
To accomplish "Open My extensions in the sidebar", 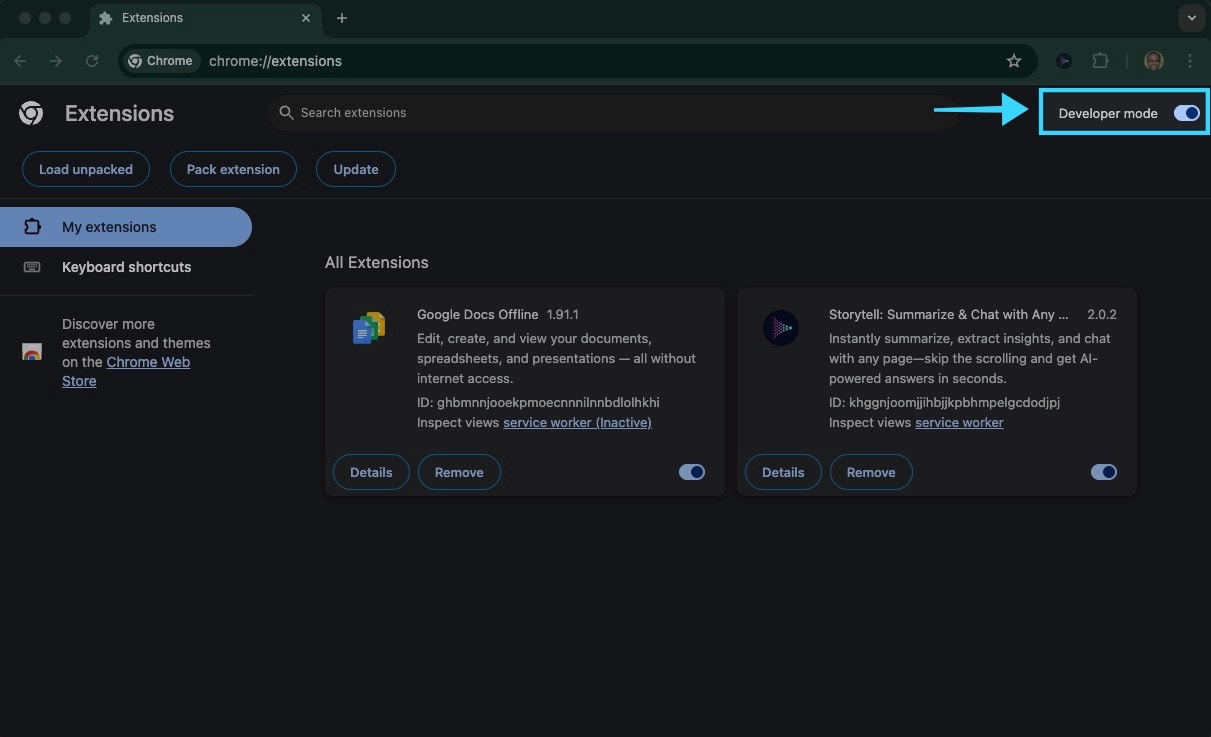I will tap(125, 227).
